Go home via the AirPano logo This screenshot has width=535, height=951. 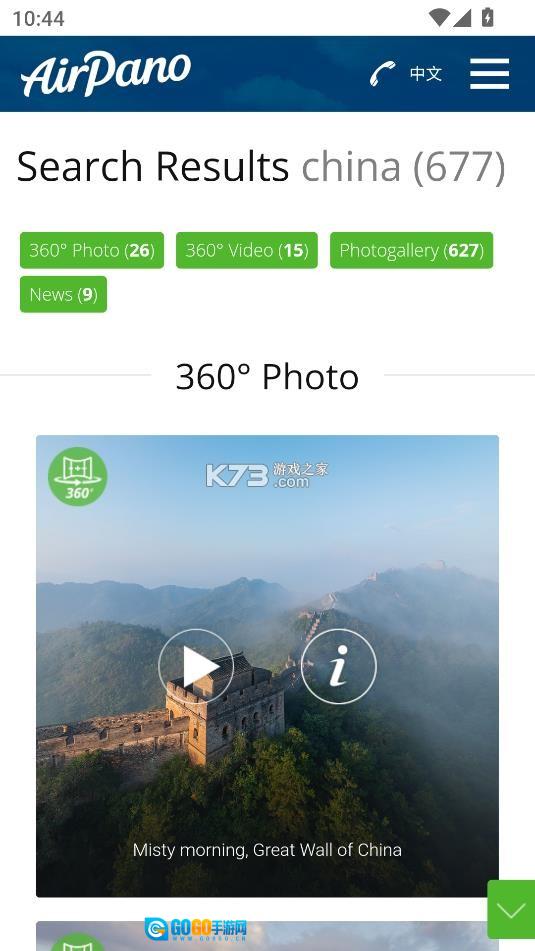(106, 73)
